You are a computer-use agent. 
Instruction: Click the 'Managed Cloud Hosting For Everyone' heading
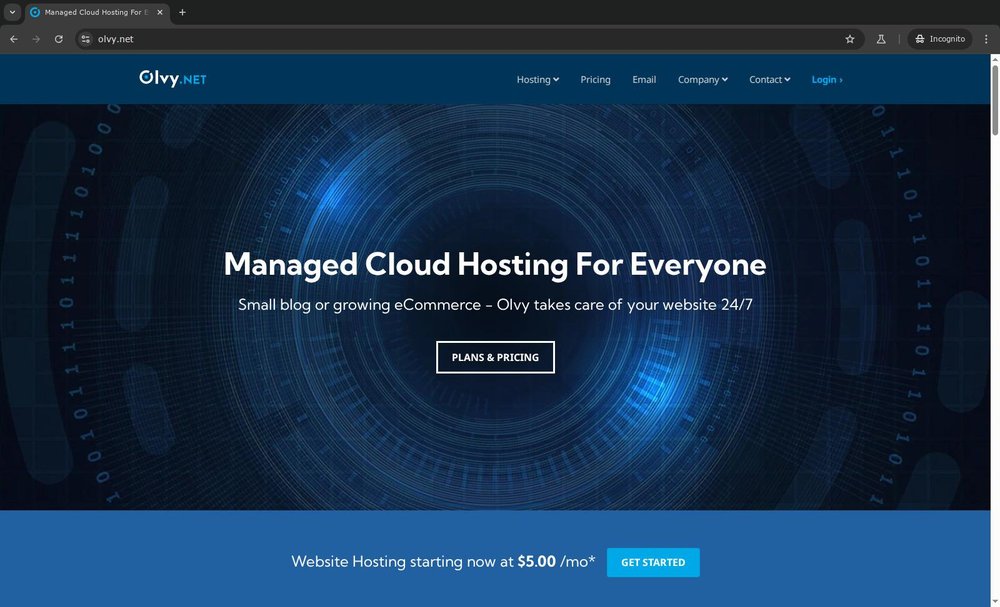pos(495,264)
